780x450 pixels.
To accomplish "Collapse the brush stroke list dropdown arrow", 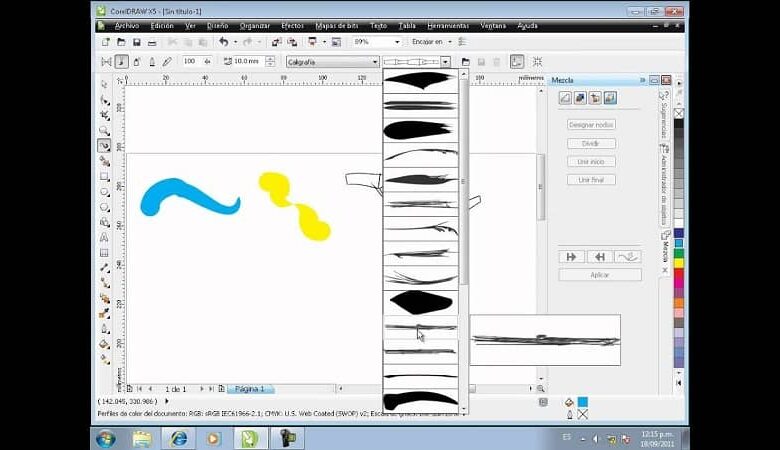I will click(x=446, y=62).
